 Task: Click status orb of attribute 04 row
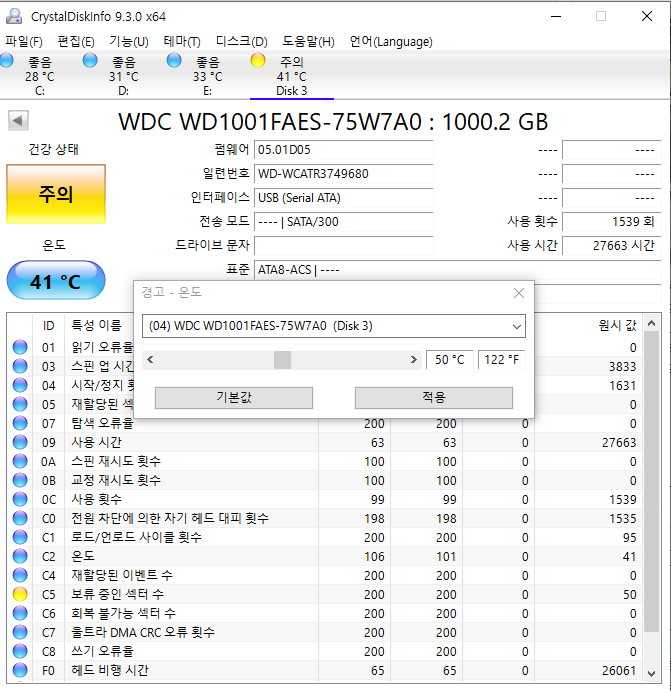click(20, 385)
